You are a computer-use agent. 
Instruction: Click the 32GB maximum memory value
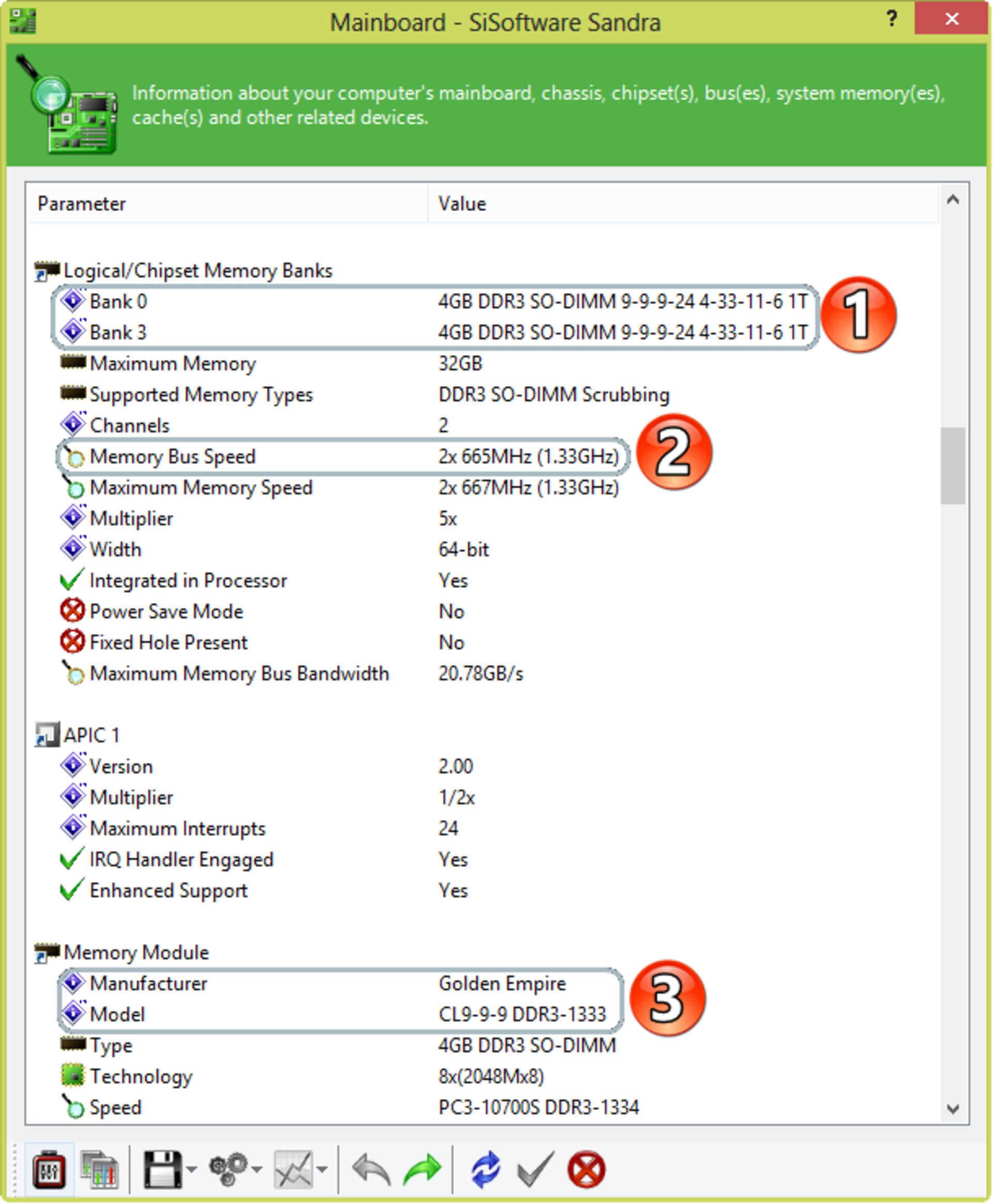(x=460, y=363)
